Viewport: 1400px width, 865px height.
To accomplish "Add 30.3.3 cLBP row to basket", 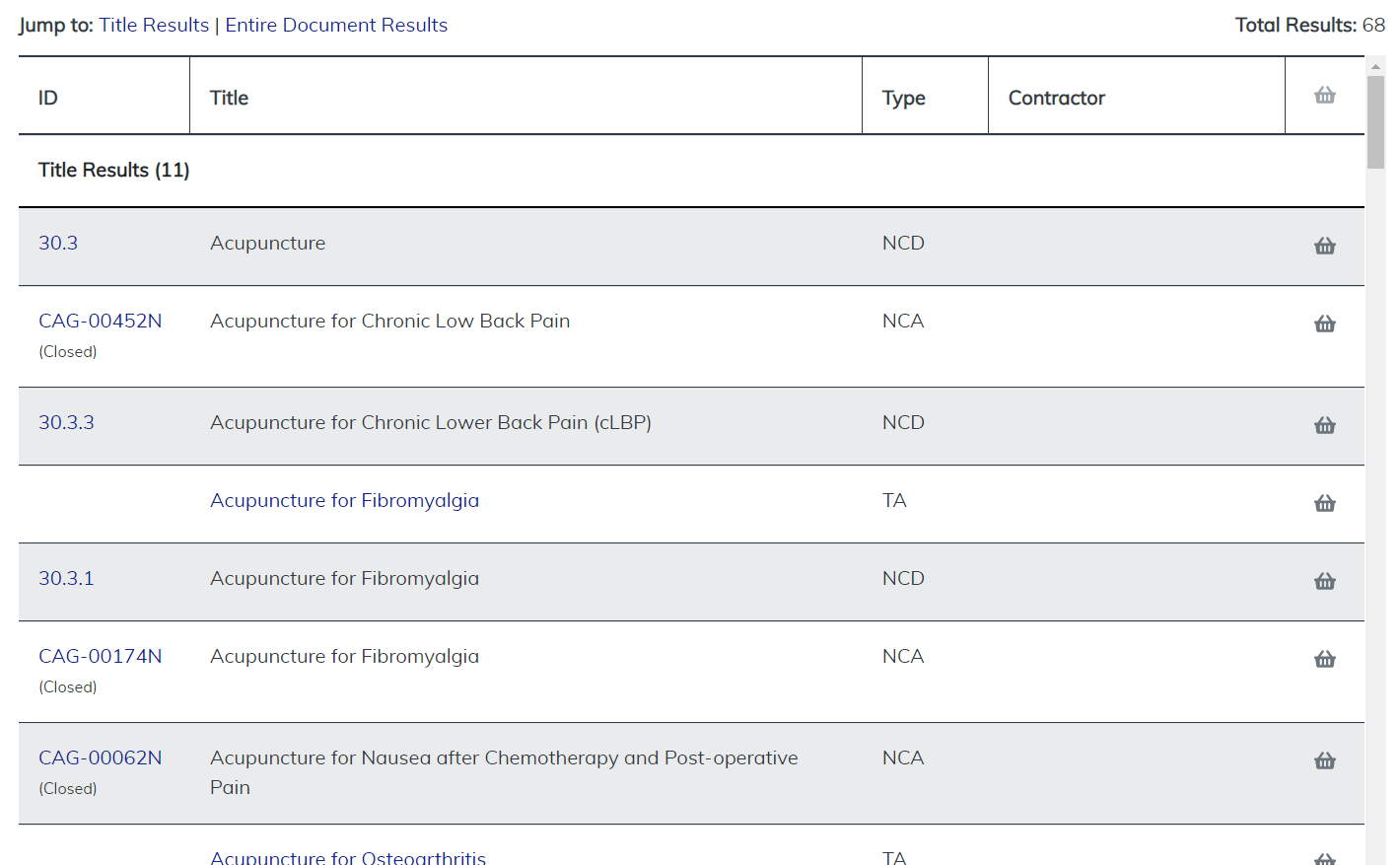I will point(1324,425).
